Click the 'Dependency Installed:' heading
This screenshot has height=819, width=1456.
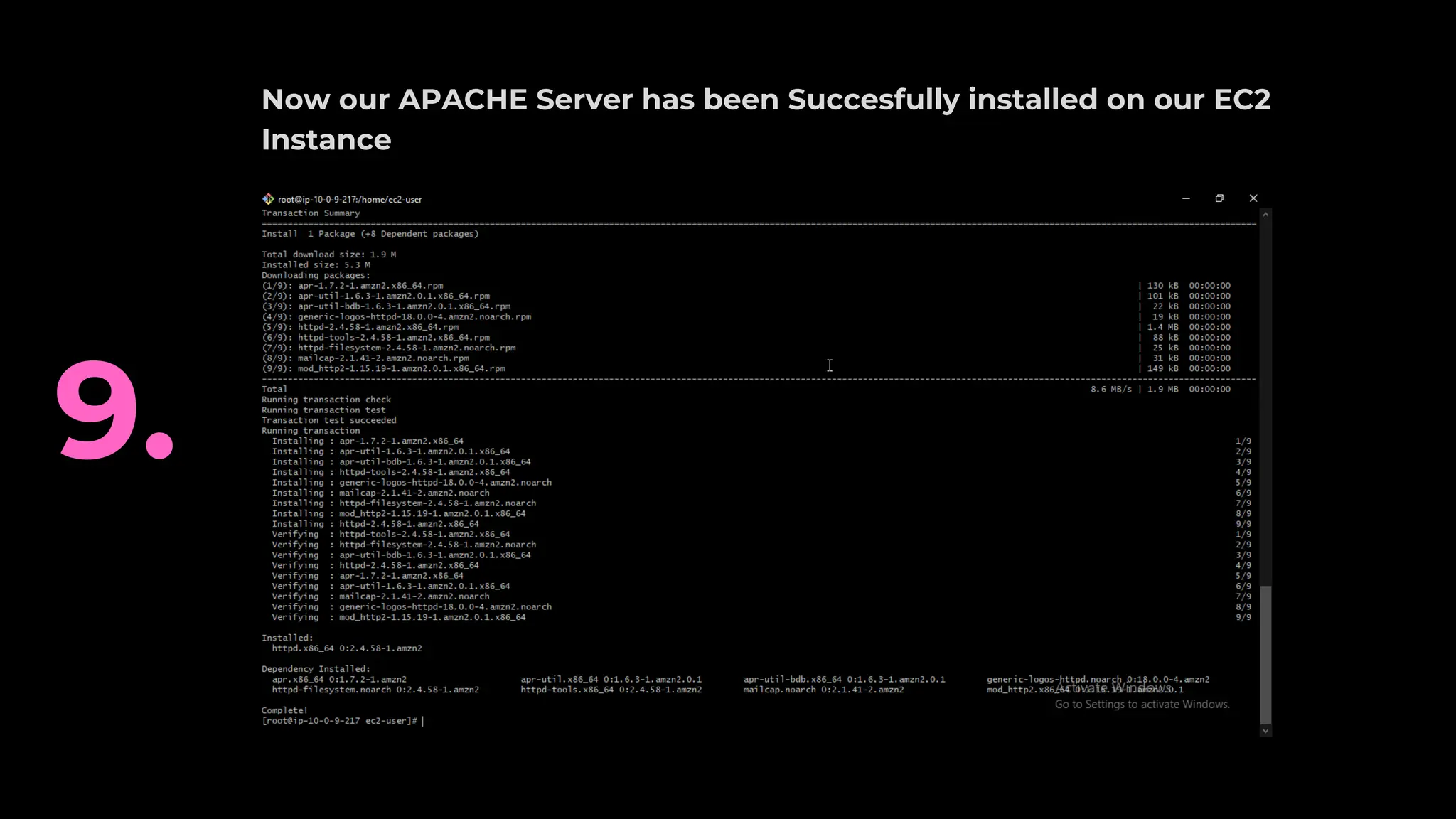(316, 669)
